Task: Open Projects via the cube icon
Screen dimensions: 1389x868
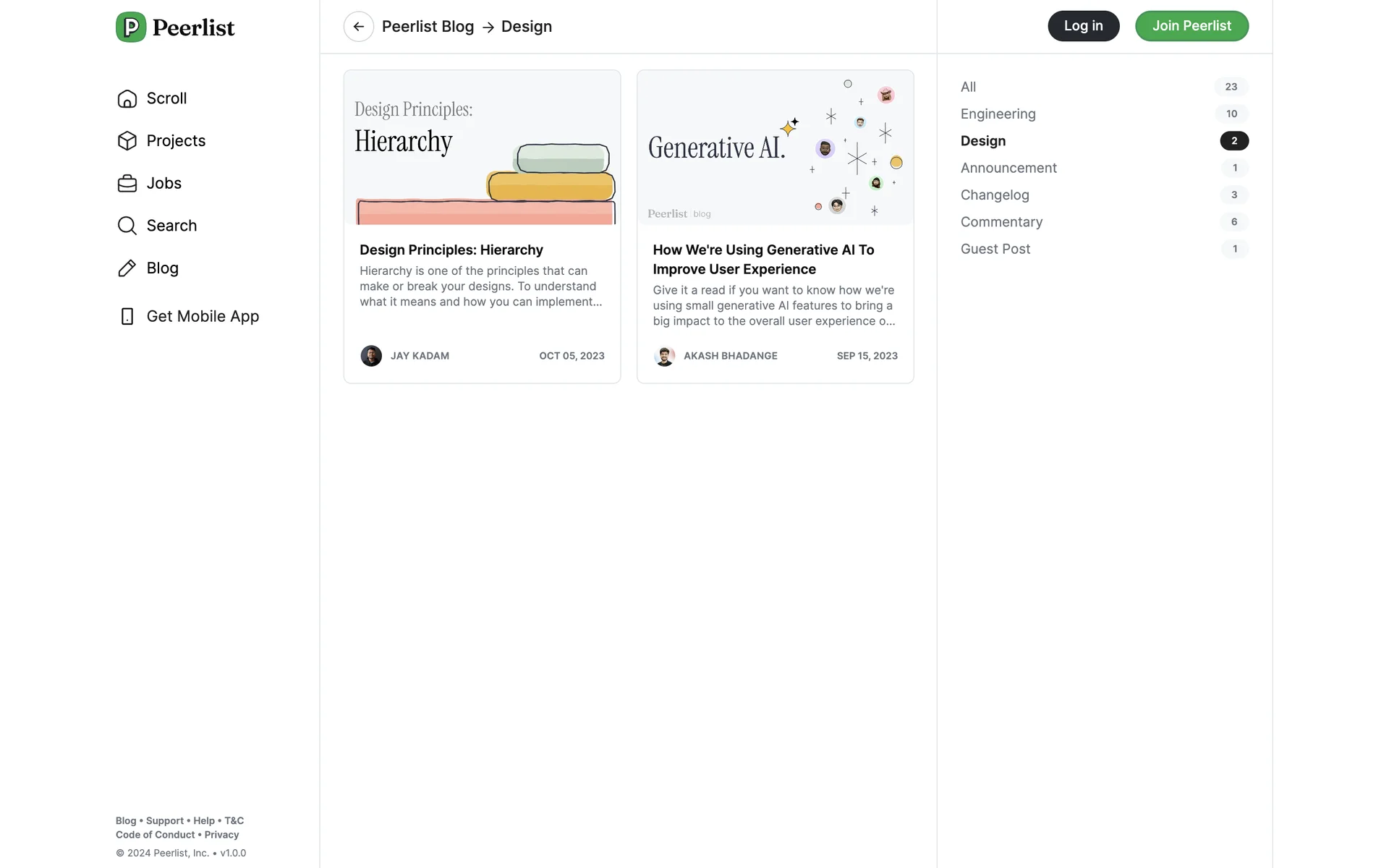Action: tap(127, 140)
